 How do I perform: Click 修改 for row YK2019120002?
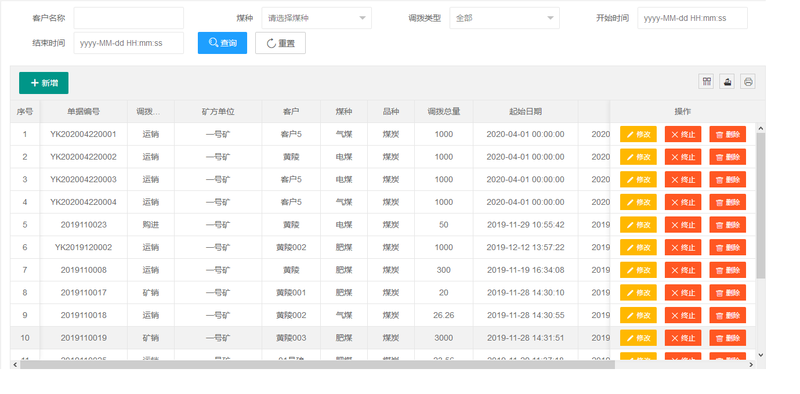(x=638, y=247)
